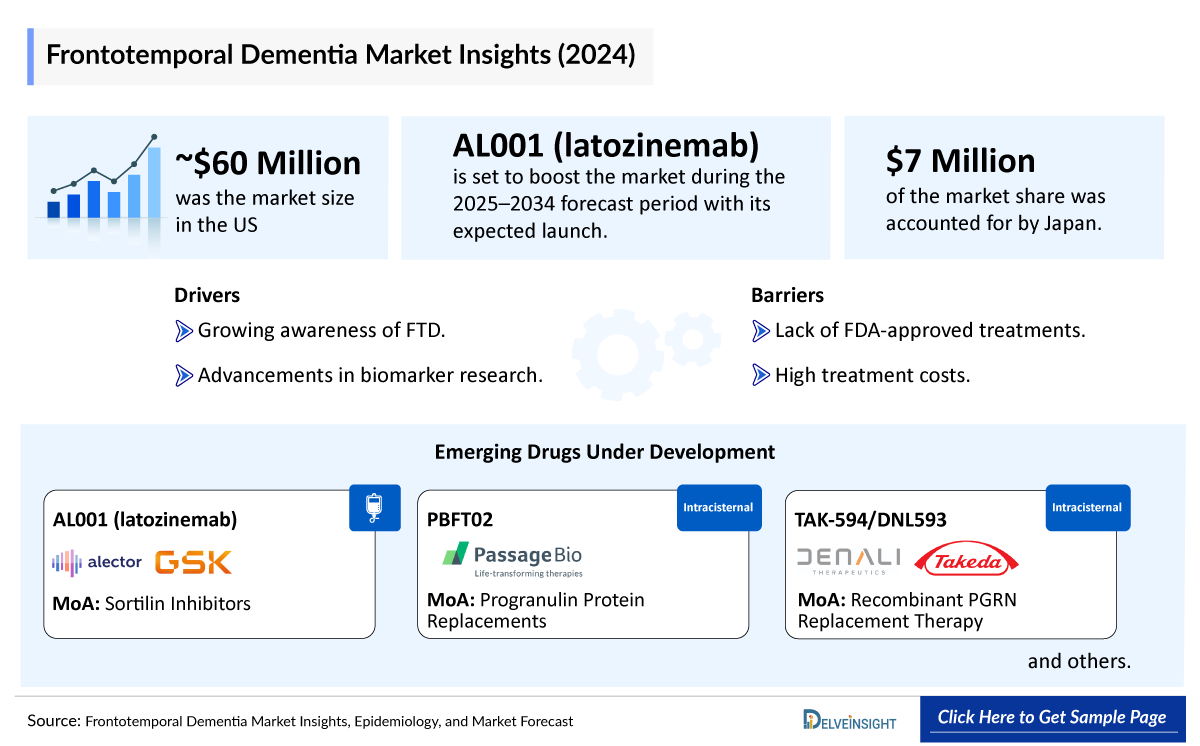Expand the arrow next to Lack of FDA-approved treatments

(760, 330)
